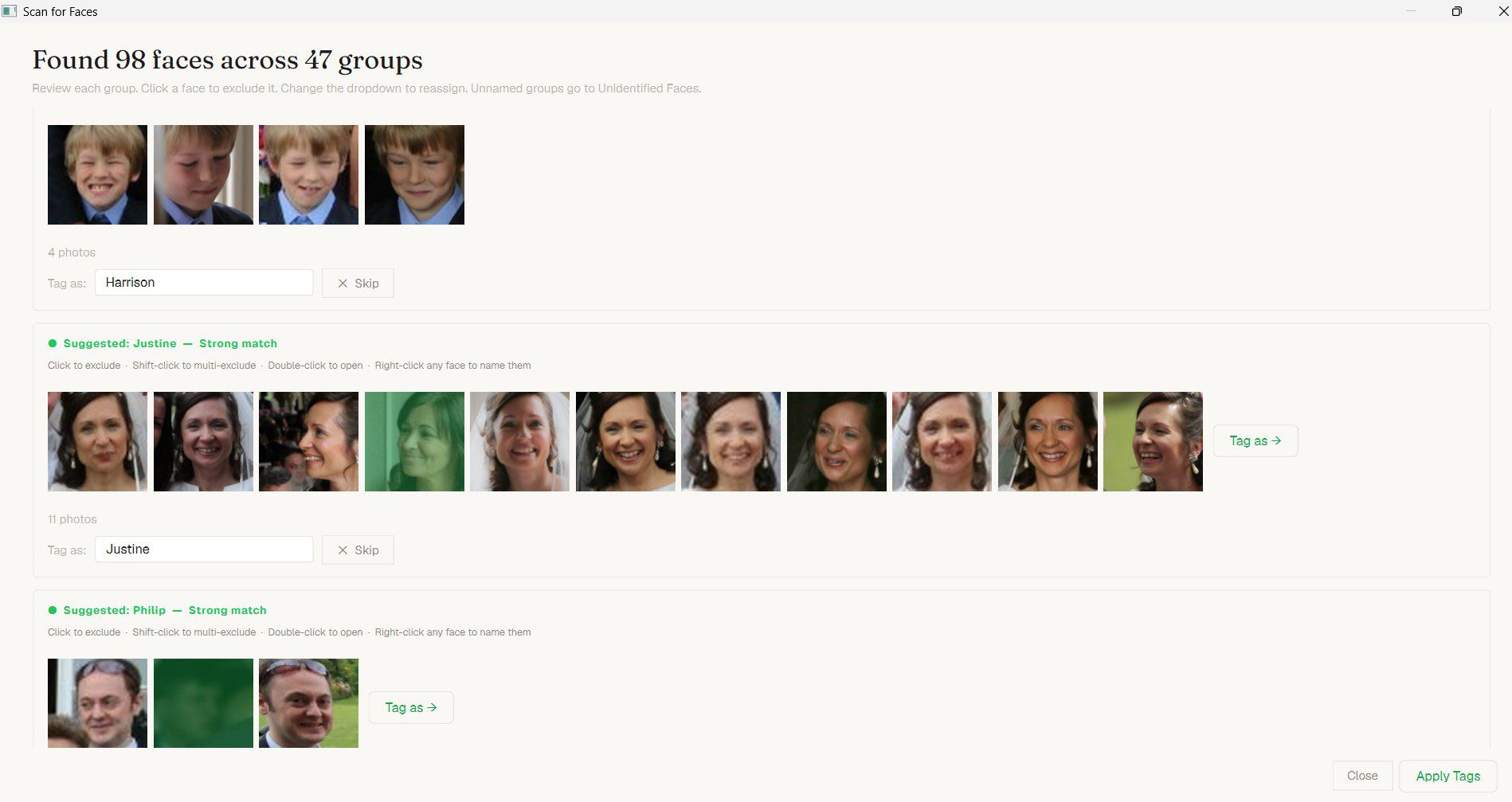Image resolution: width=1512 pixels, height=802 pixels.
Task: Click the X icon on Justine's Skip button
Action: click(343, 550)
